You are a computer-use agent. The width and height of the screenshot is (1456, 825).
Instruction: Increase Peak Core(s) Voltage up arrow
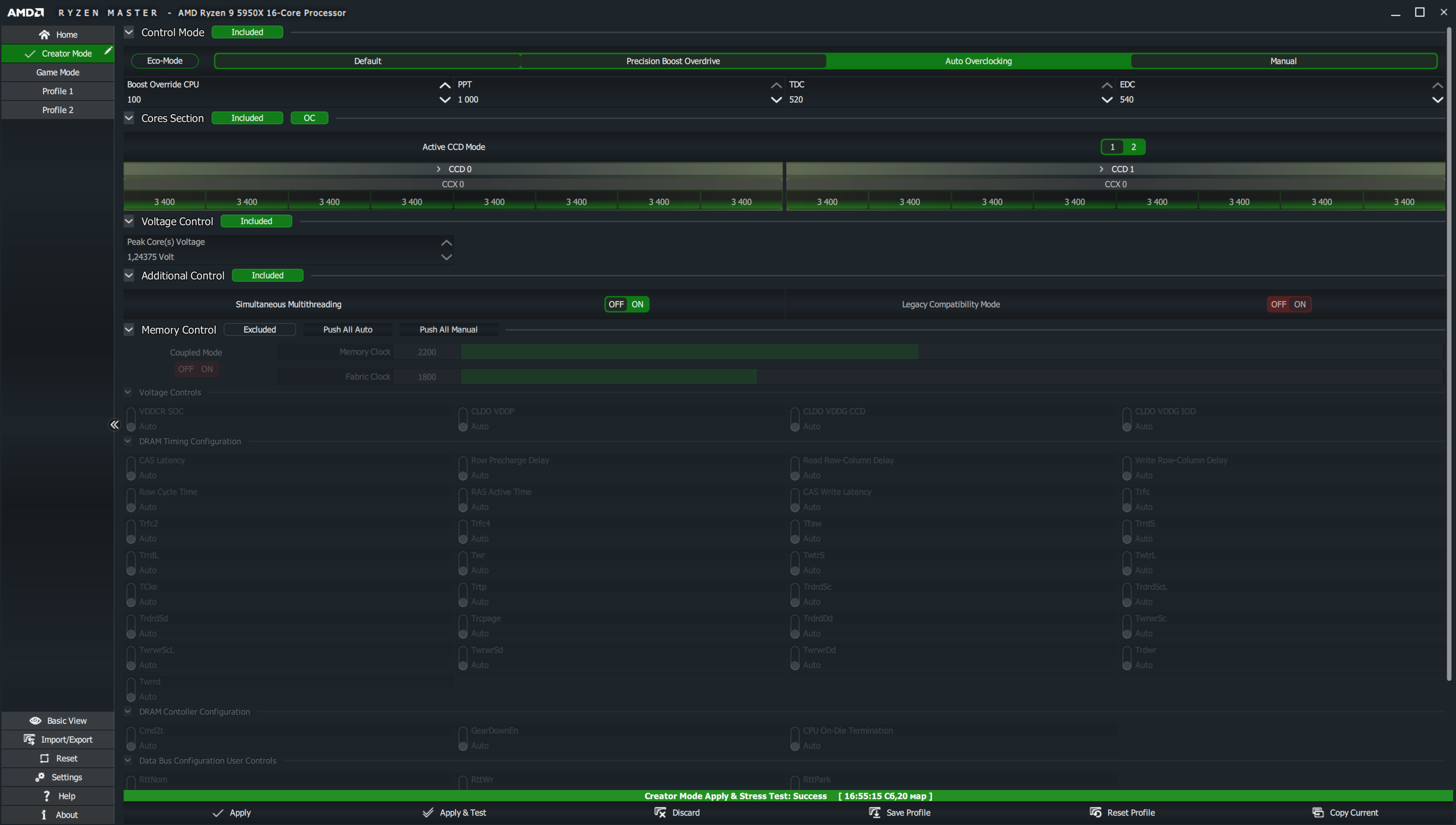447,243
